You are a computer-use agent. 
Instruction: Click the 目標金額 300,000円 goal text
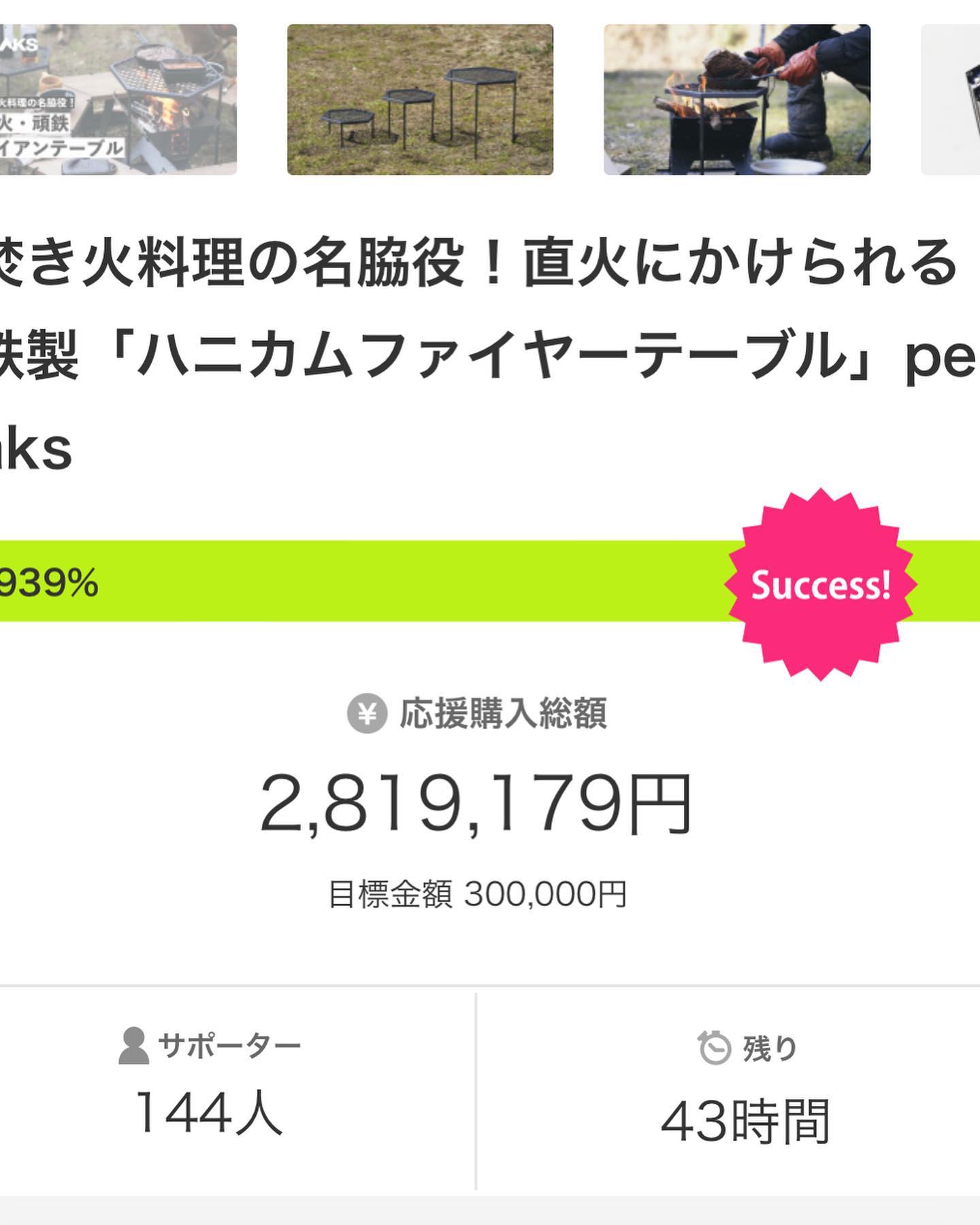(477, 894)
